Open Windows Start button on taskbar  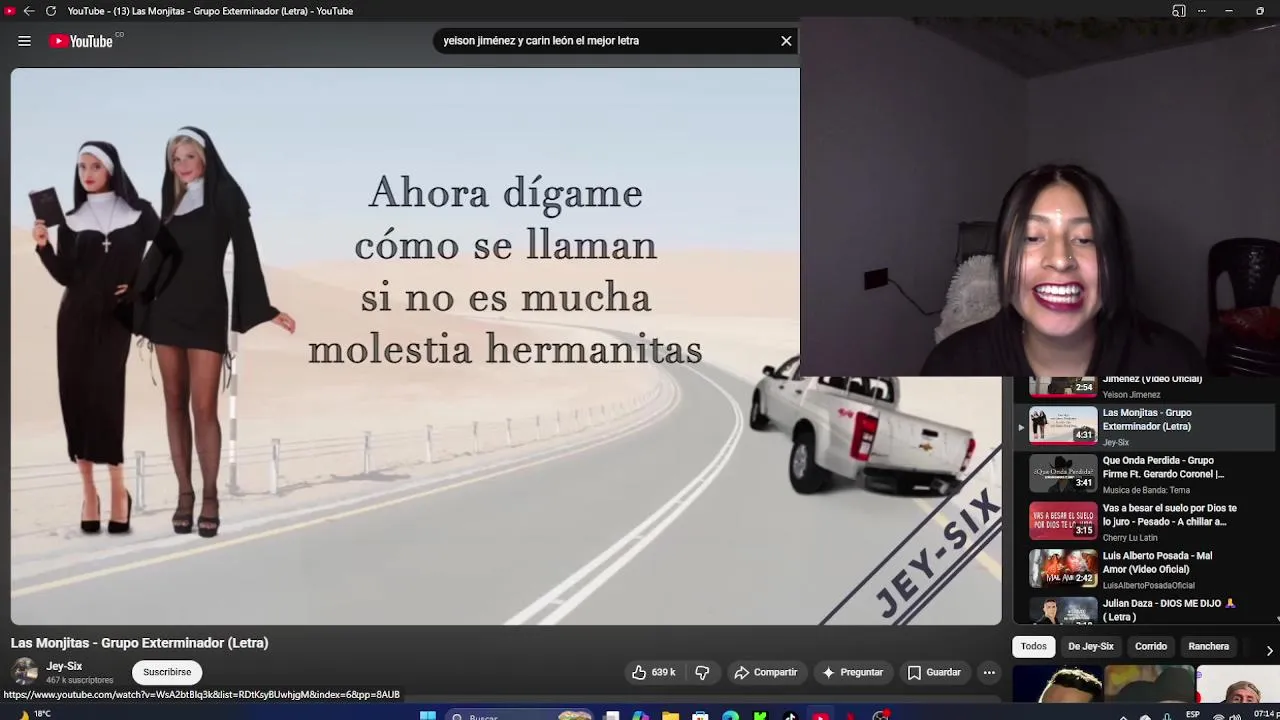tap(428, 716)
